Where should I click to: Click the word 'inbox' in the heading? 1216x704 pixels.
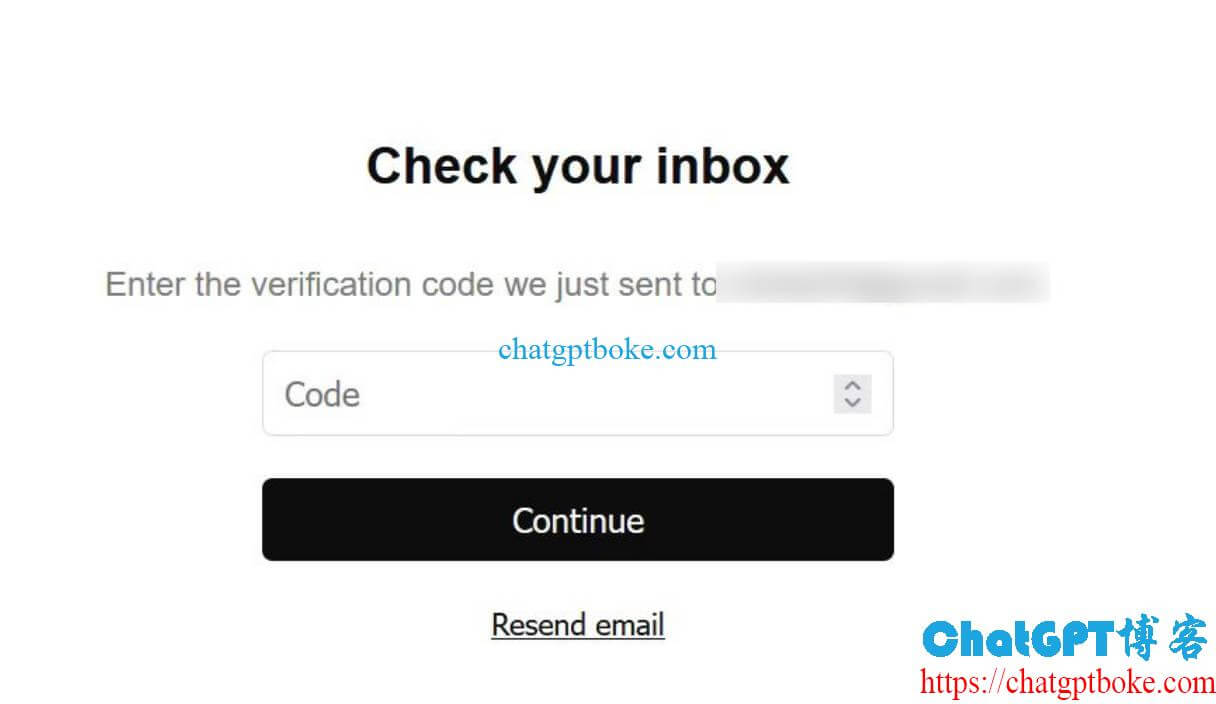[722, 166]
